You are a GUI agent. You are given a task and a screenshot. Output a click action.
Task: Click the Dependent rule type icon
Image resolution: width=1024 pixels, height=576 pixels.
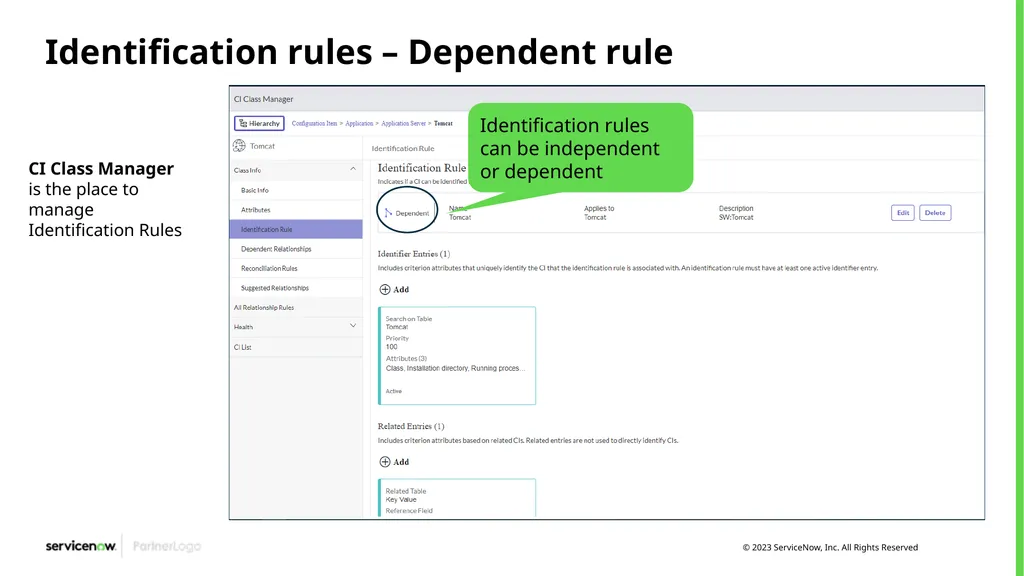tap(388, 213)
